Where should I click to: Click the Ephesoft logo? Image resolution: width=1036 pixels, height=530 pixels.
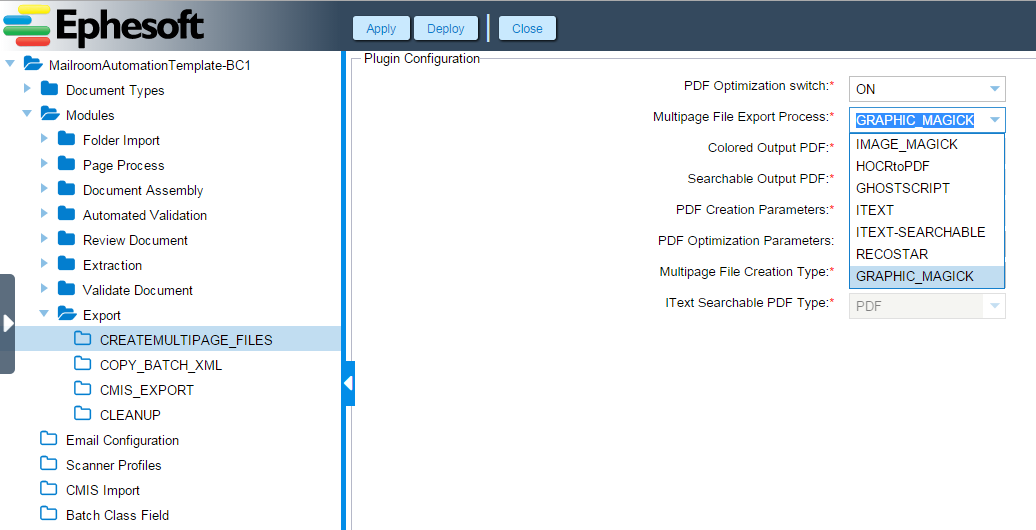103,26
